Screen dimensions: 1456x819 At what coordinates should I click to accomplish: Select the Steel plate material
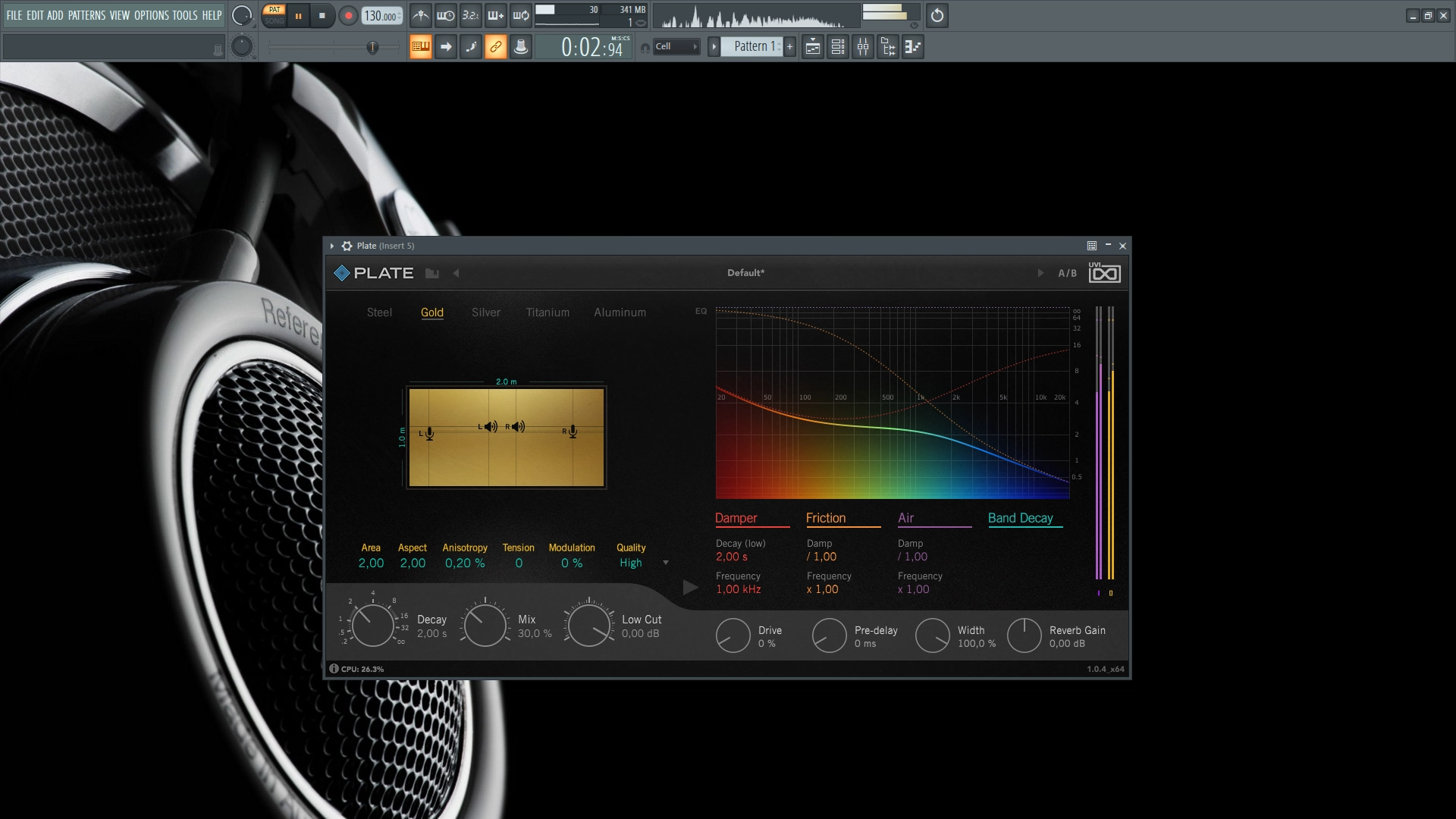point(379,312)
